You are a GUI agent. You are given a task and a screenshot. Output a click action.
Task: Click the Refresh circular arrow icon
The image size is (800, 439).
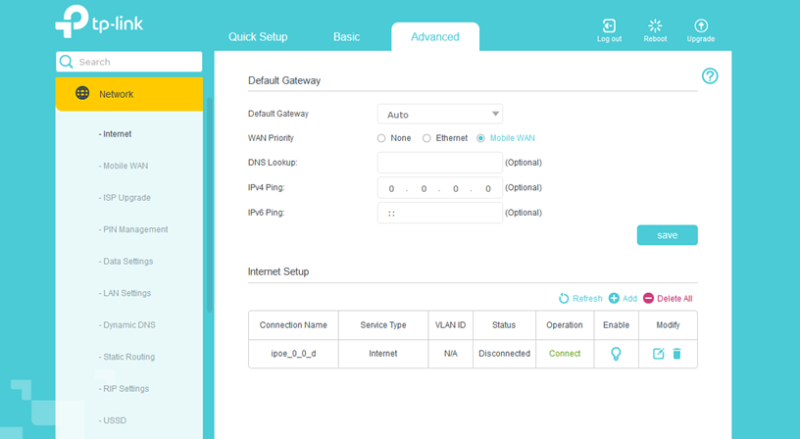pos(564,299)
